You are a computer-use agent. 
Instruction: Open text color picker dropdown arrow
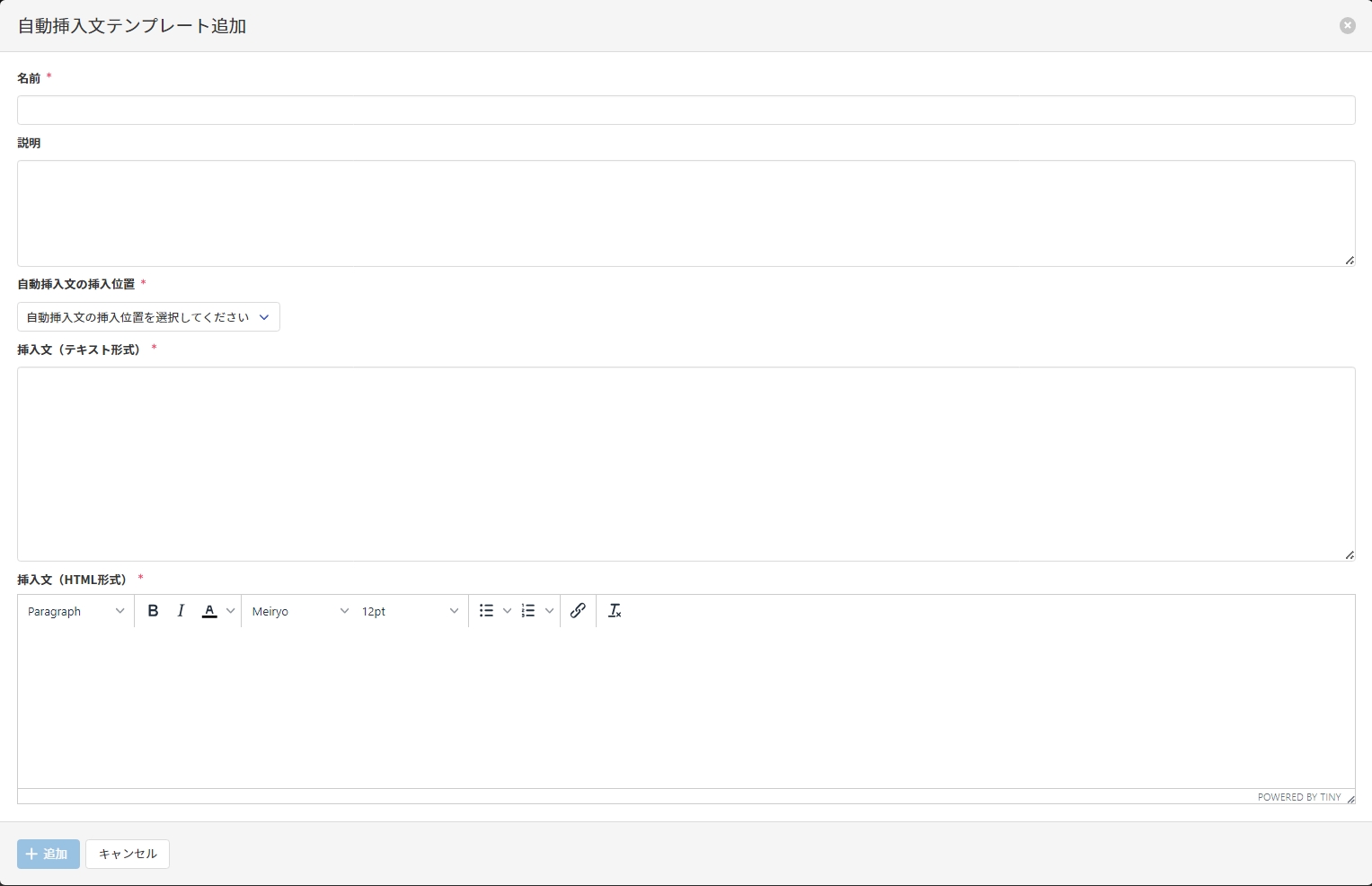pos(231,611)
